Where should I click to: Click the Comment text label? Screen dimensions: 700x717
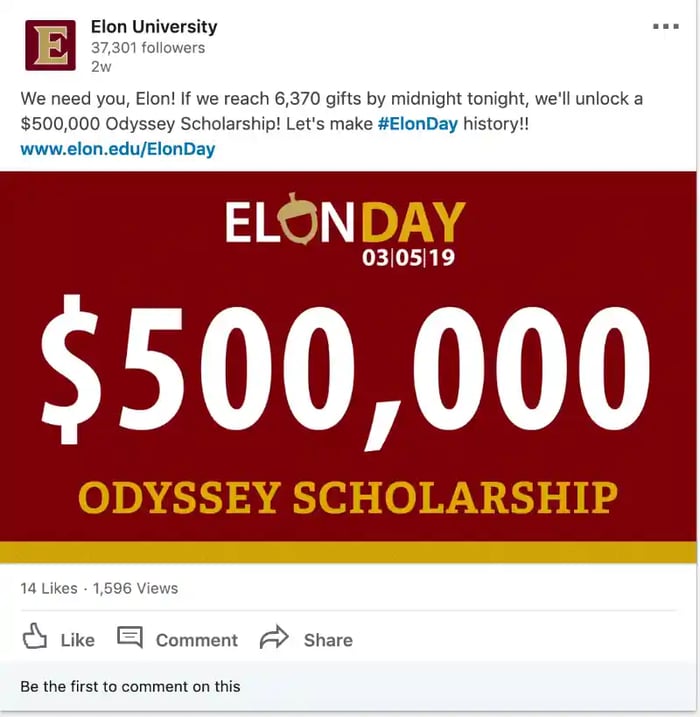pyautogui.click(x=196, y=640)
